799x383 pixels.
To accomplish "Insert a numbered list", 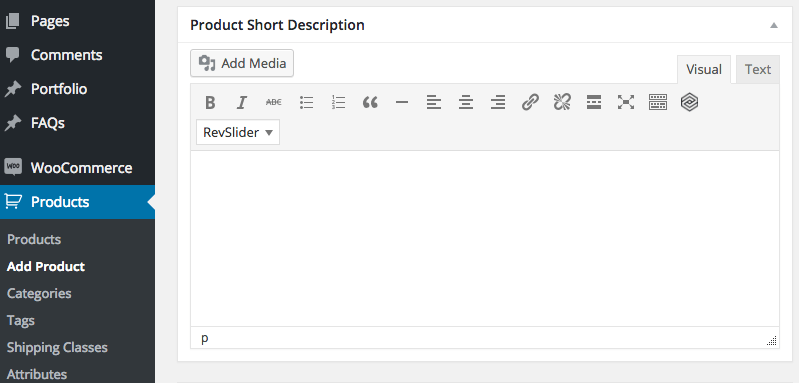I will click(x=338, y=102).
